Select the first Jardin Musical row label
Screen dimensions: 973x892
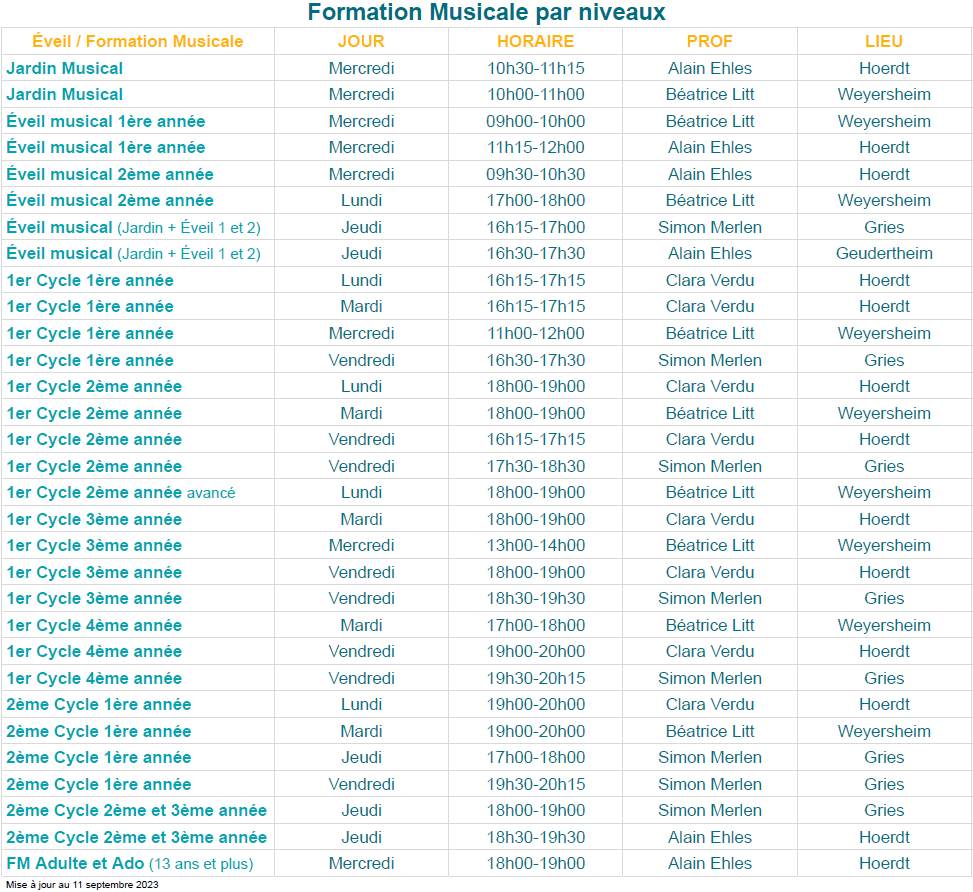pos(65,68)
